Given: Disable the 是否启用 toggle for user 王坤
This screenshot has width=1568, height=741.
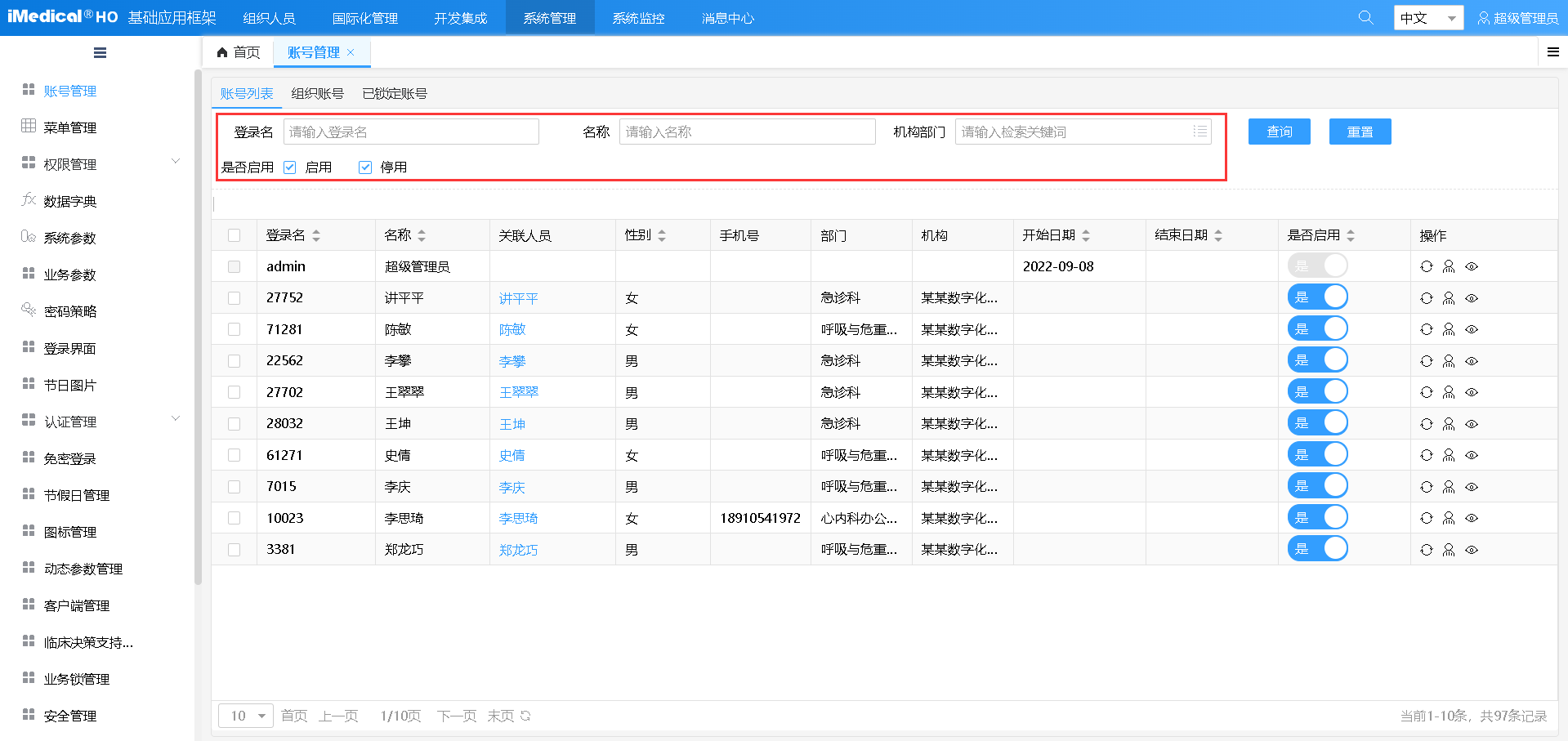Looking at the screenshot, I should [x=1317, y=422].
